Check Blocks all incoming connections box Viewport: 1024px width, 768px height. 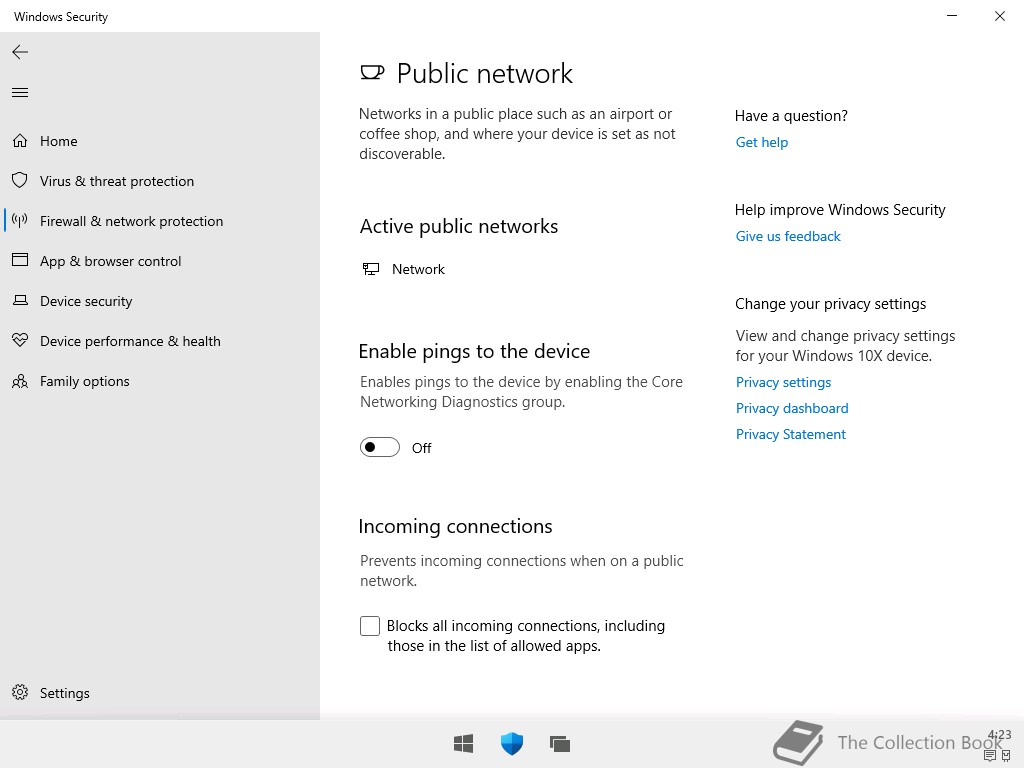[370, 626]
